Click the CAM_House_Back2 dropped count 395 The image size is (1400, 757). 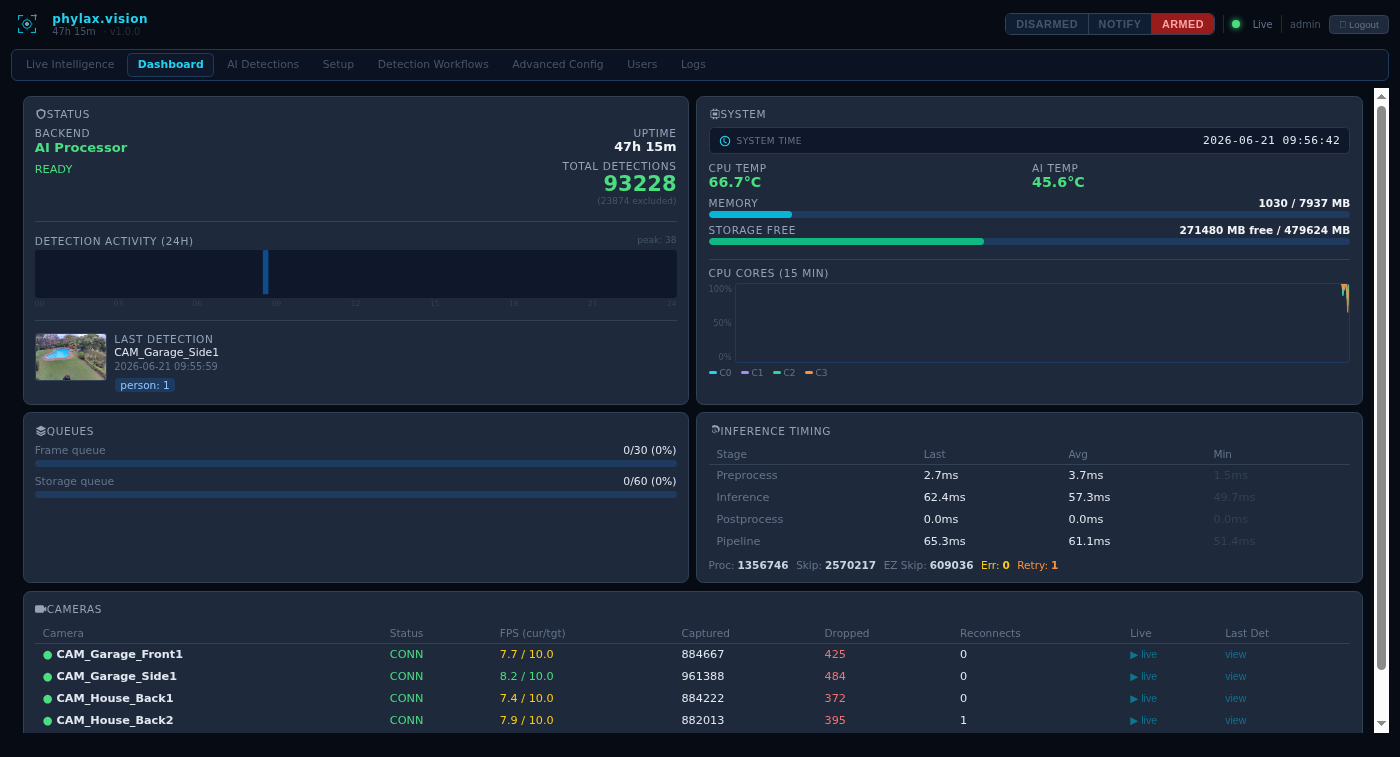click(835, 720)
